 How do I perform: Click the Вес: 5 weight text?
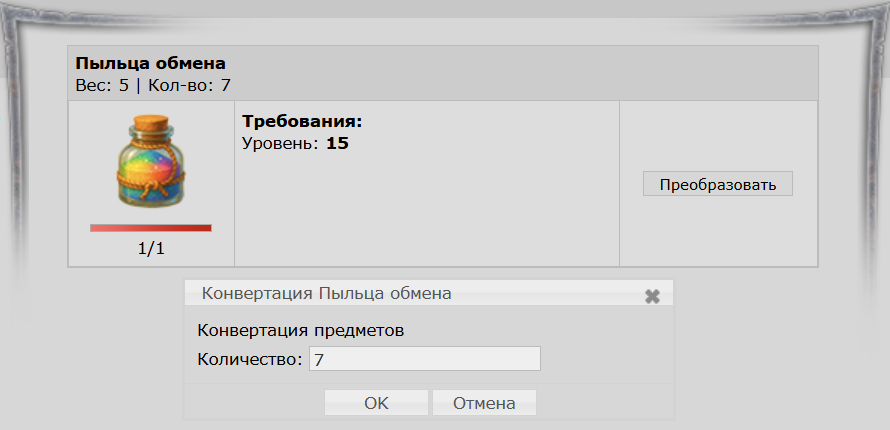point(102,85)
